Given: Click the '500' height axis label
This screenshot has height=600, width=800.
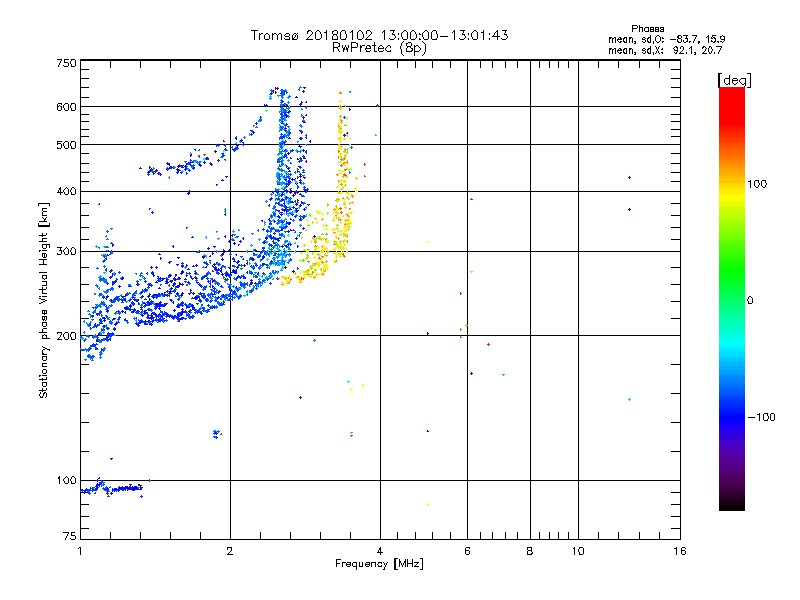Looking at the screenshot, I should pos(66,145).
